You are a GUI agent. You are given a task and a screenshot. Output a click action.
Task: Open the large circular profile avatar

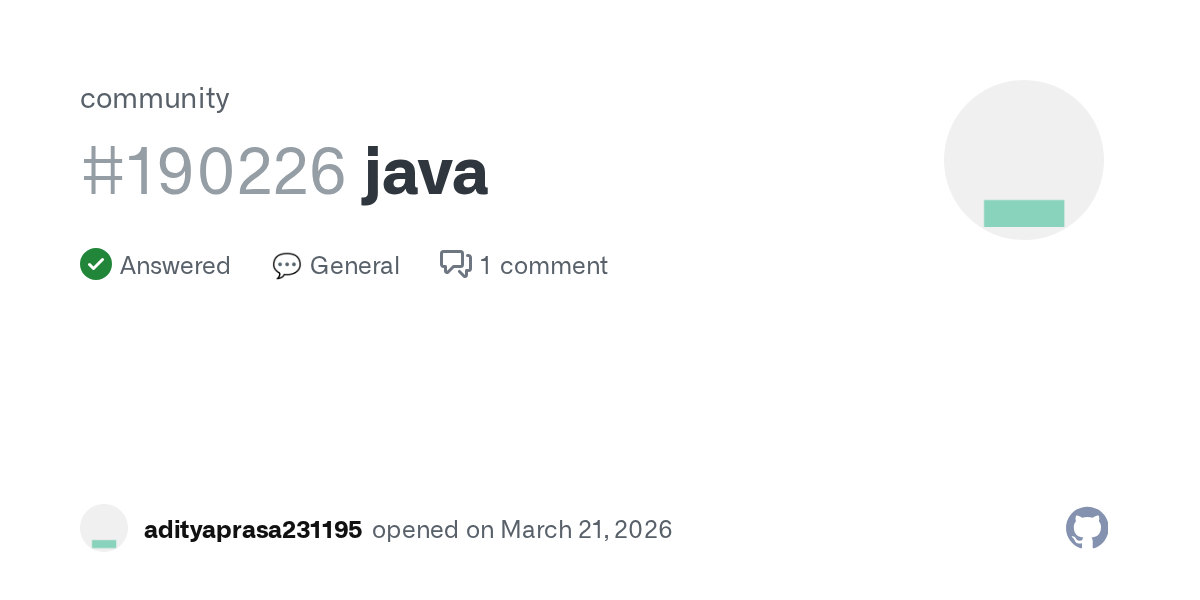coord(1024,150)
